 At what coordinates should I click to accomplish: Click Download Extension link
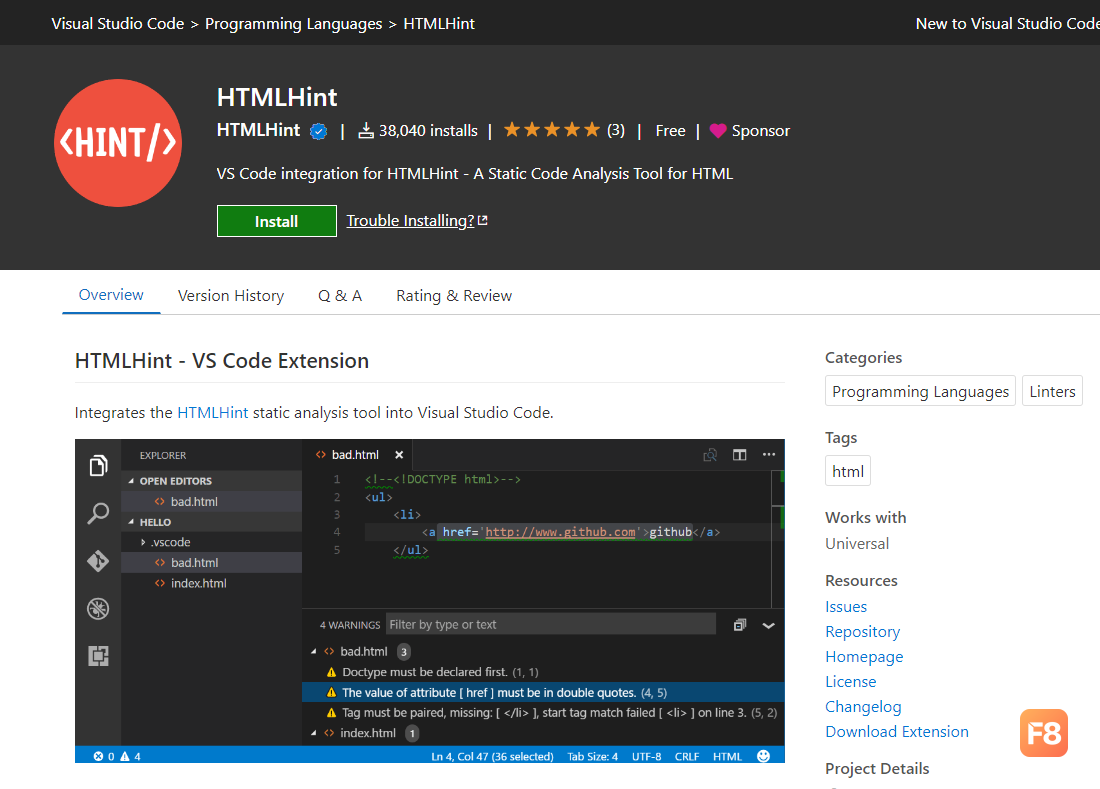click(897, 731)
